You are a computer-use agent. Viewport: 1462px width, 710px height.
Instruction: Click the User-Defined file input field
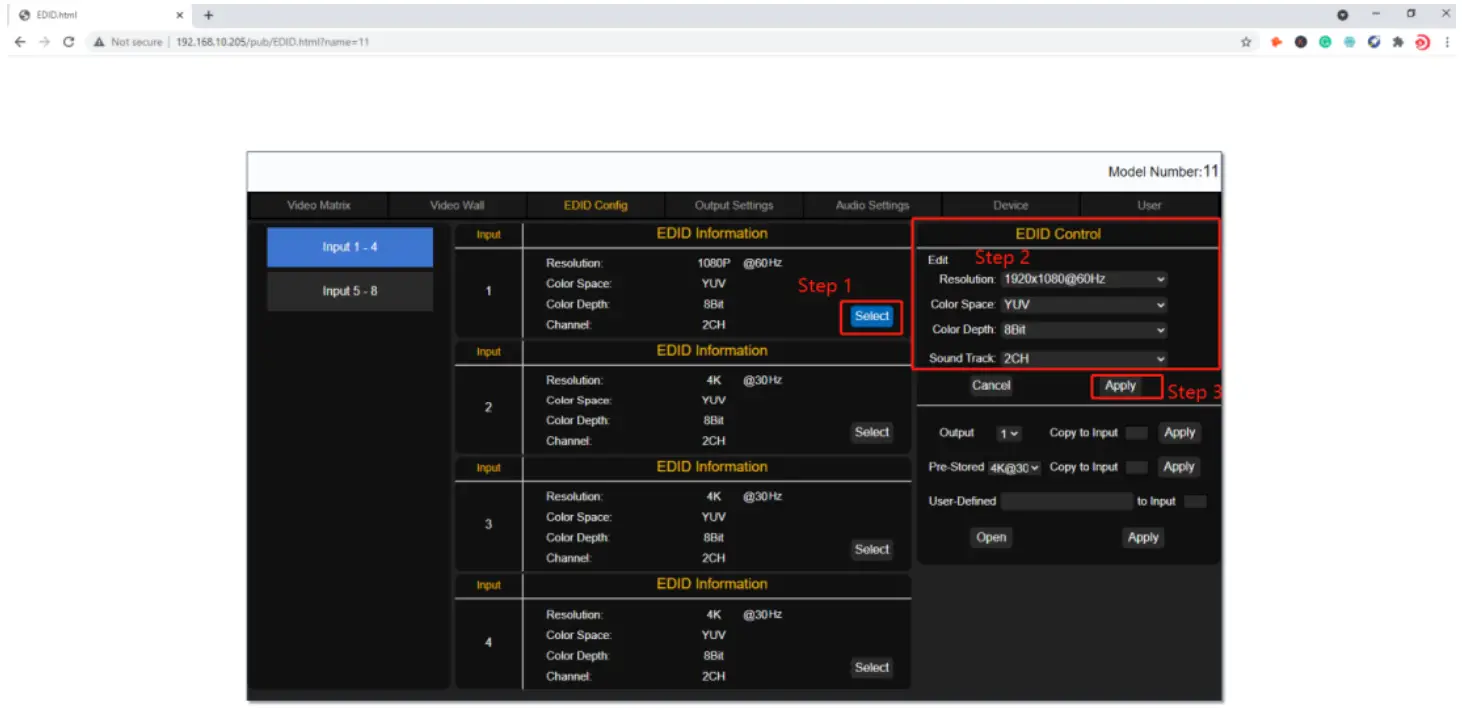click(x=1066, y=502)
